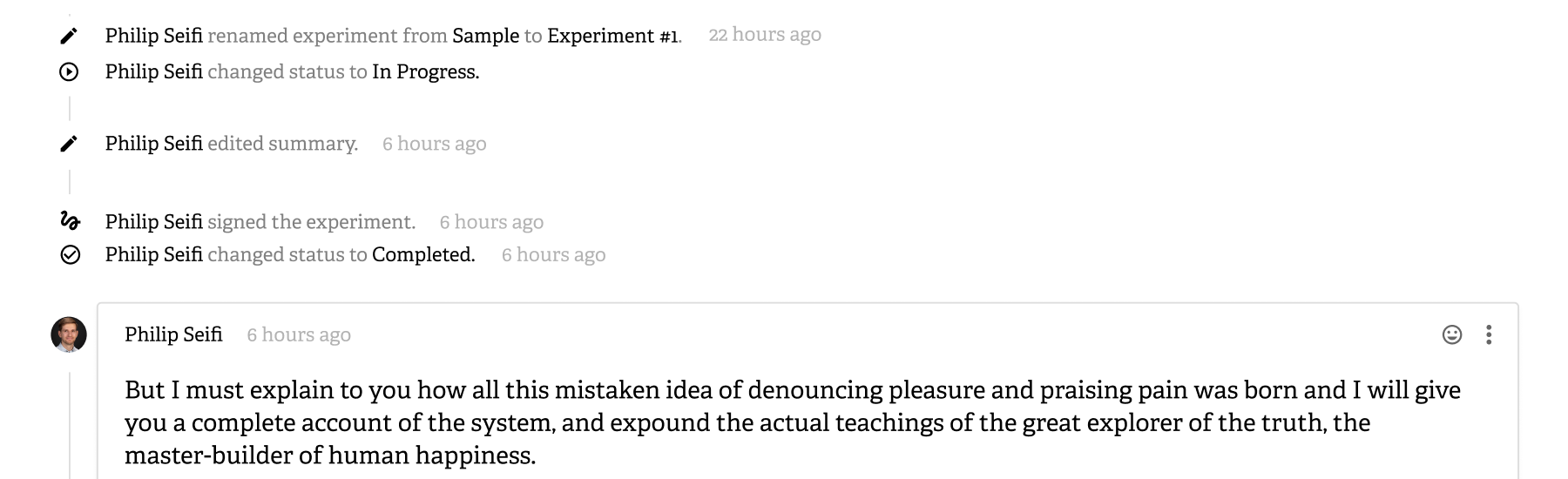Add emoji reaction to Philip Seifi's comment
Viewport: 1568px width, 479px height.
1452,334
